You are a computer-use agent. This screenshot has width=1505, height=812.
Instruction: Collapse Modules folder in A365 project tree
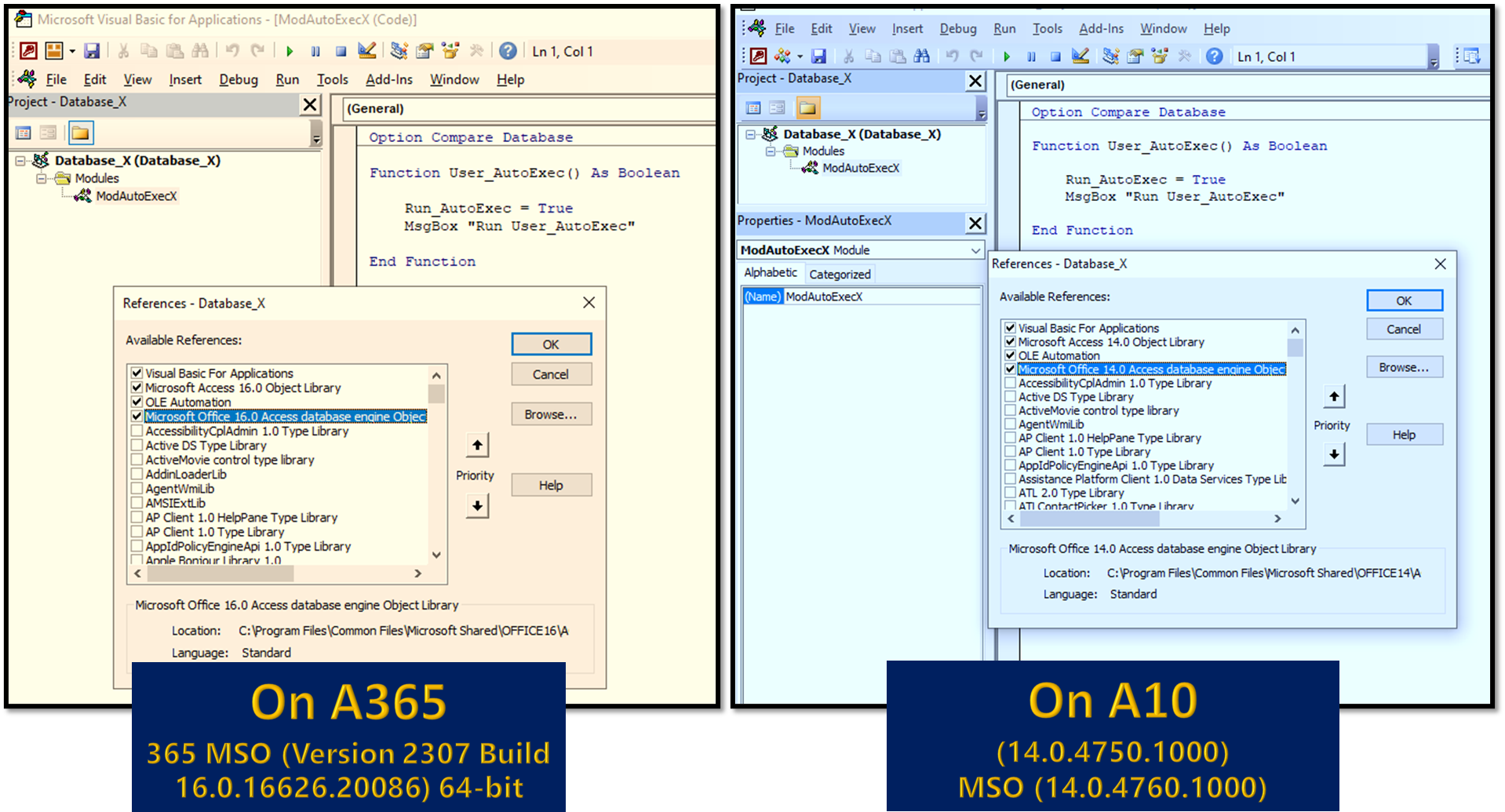(x=41, y=179)
